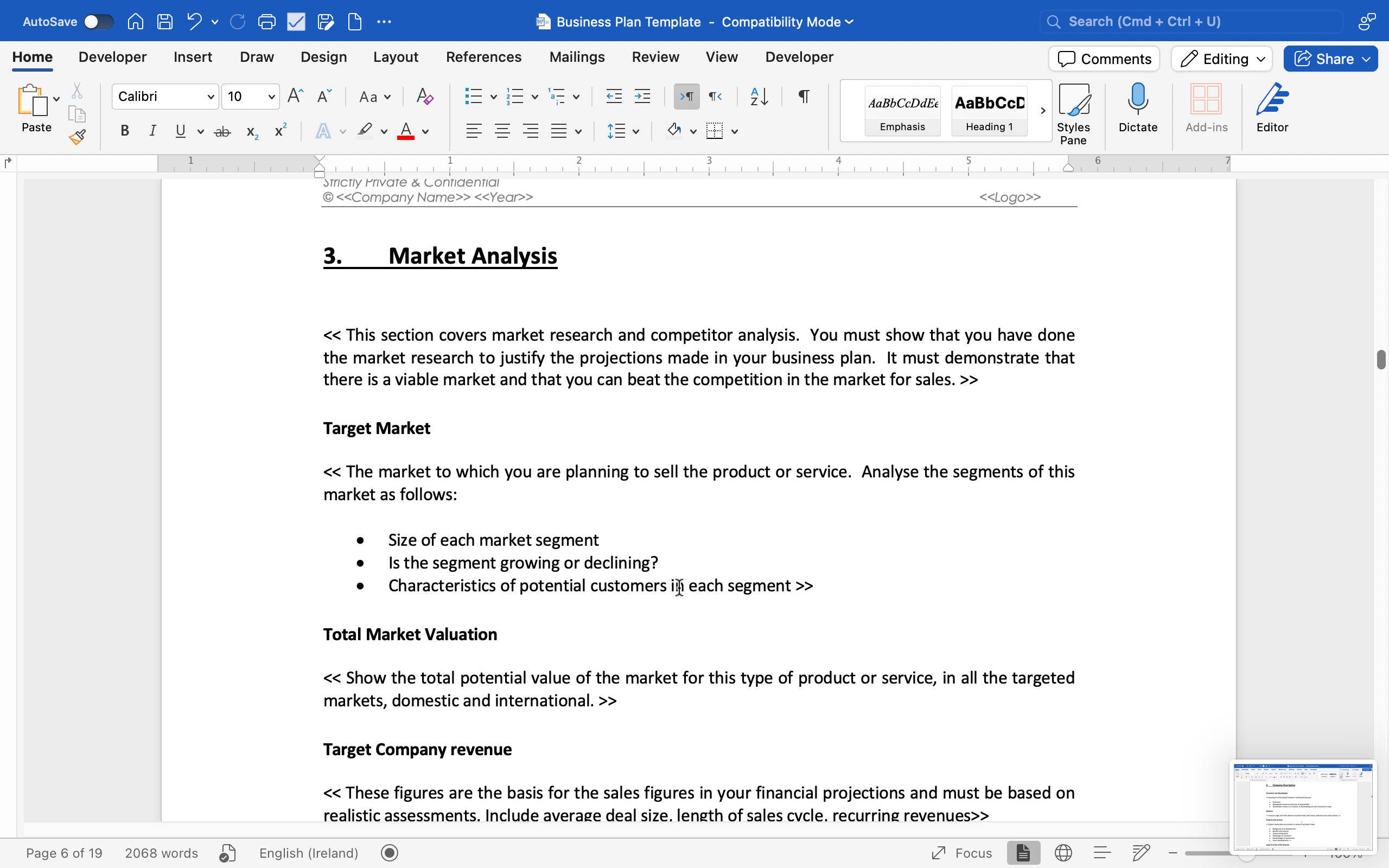Center align text button
The height and width of the screenshot is (868, 1389).
pos(502,131)
